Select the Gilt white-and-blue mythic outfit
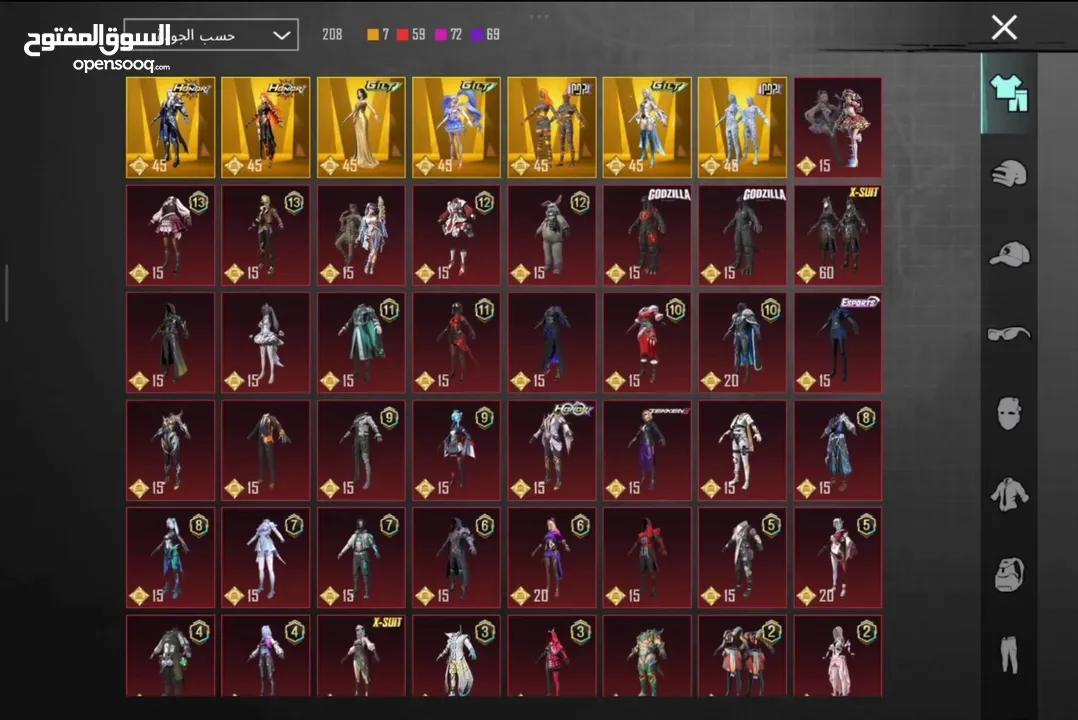 (x=647, y=127)
